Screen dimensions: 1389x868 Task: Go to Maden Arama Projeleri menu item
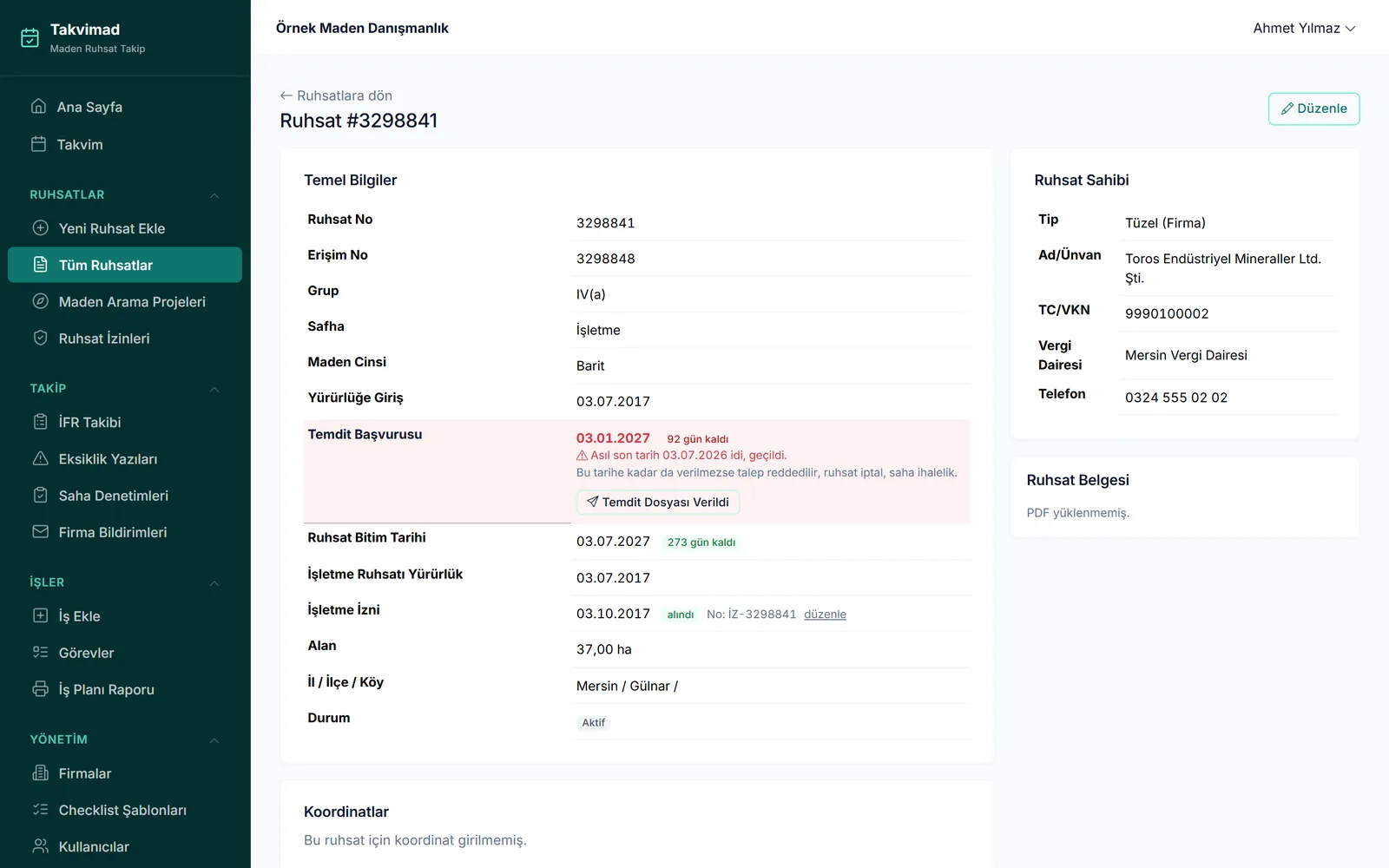point(125,301)
